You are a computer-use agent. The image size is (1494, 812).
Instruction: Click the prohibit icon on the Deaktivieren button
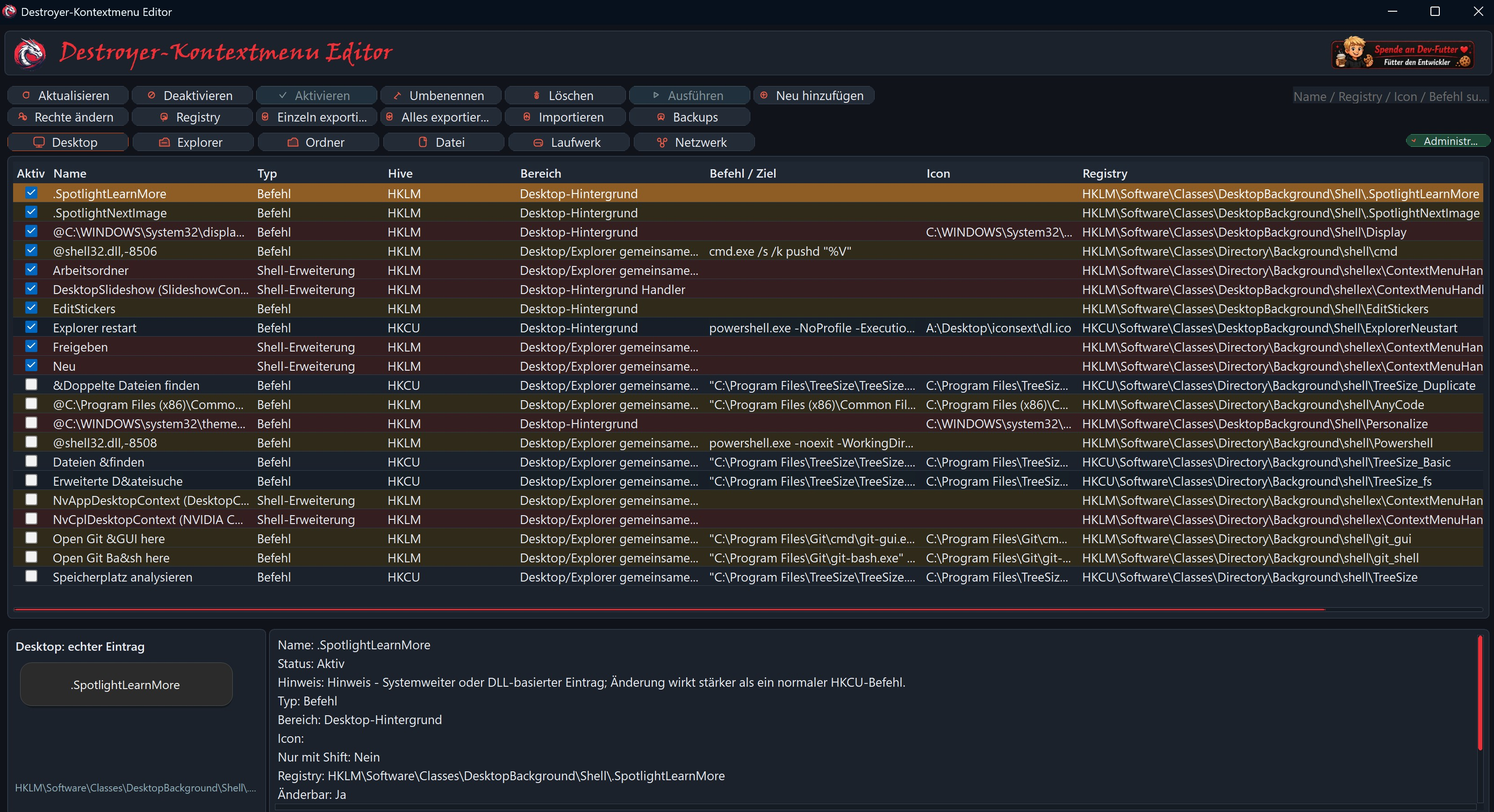click(151, 95)
